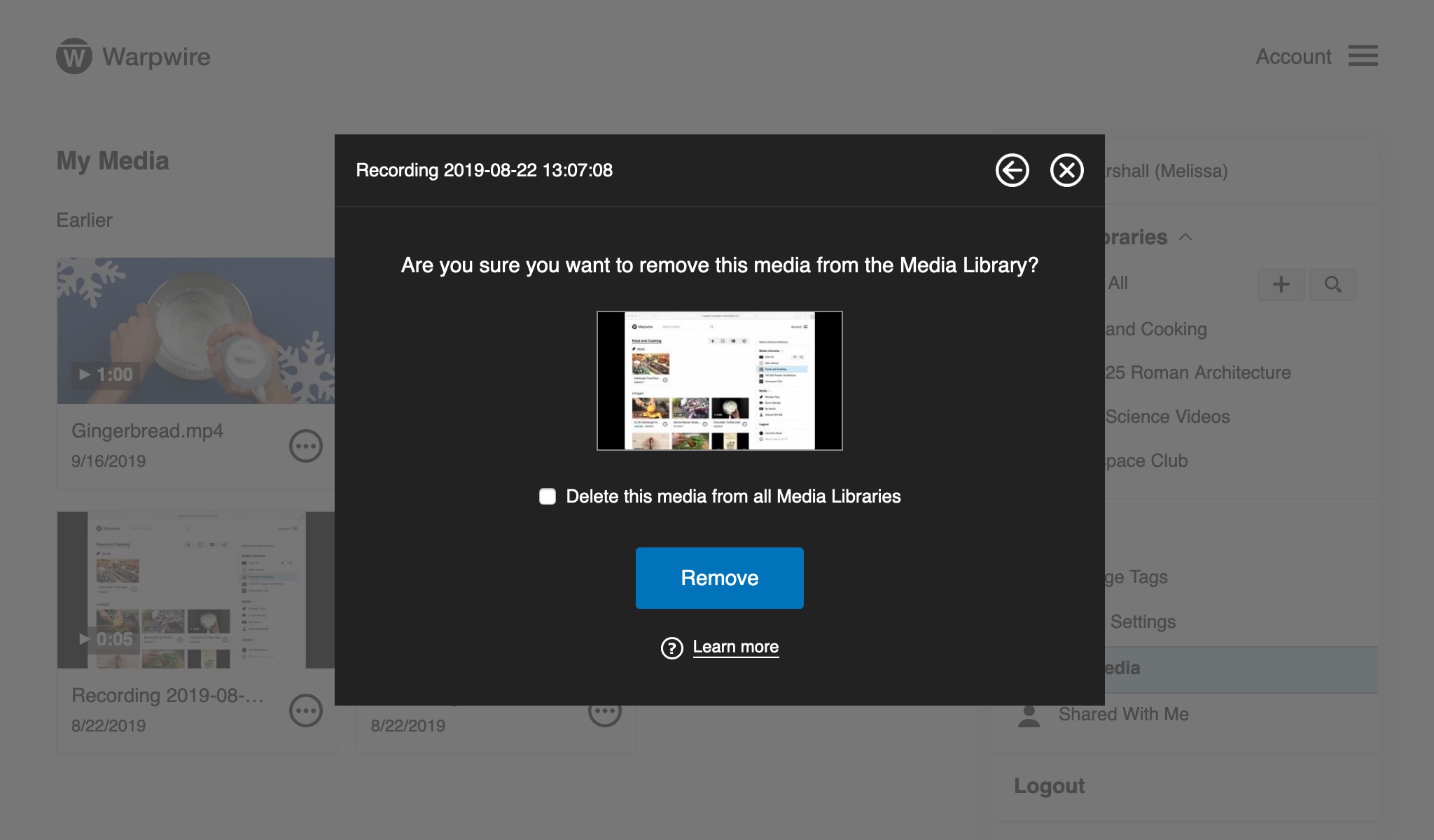Click the add (+) icon in Libraries
The width and height of the screenshot is (1434, 840).
point(1281,283)
